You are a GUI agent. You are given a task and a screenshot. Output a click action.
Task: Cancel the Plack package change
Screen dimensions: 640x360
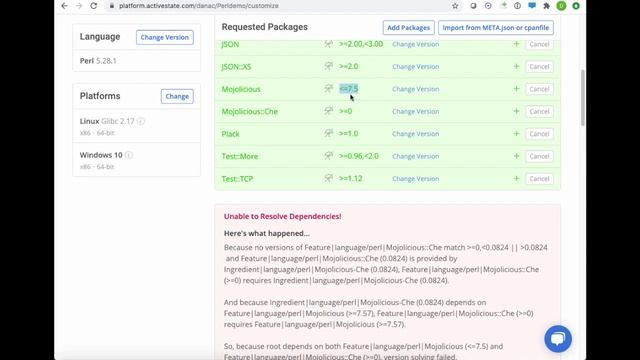click(539, 134)
